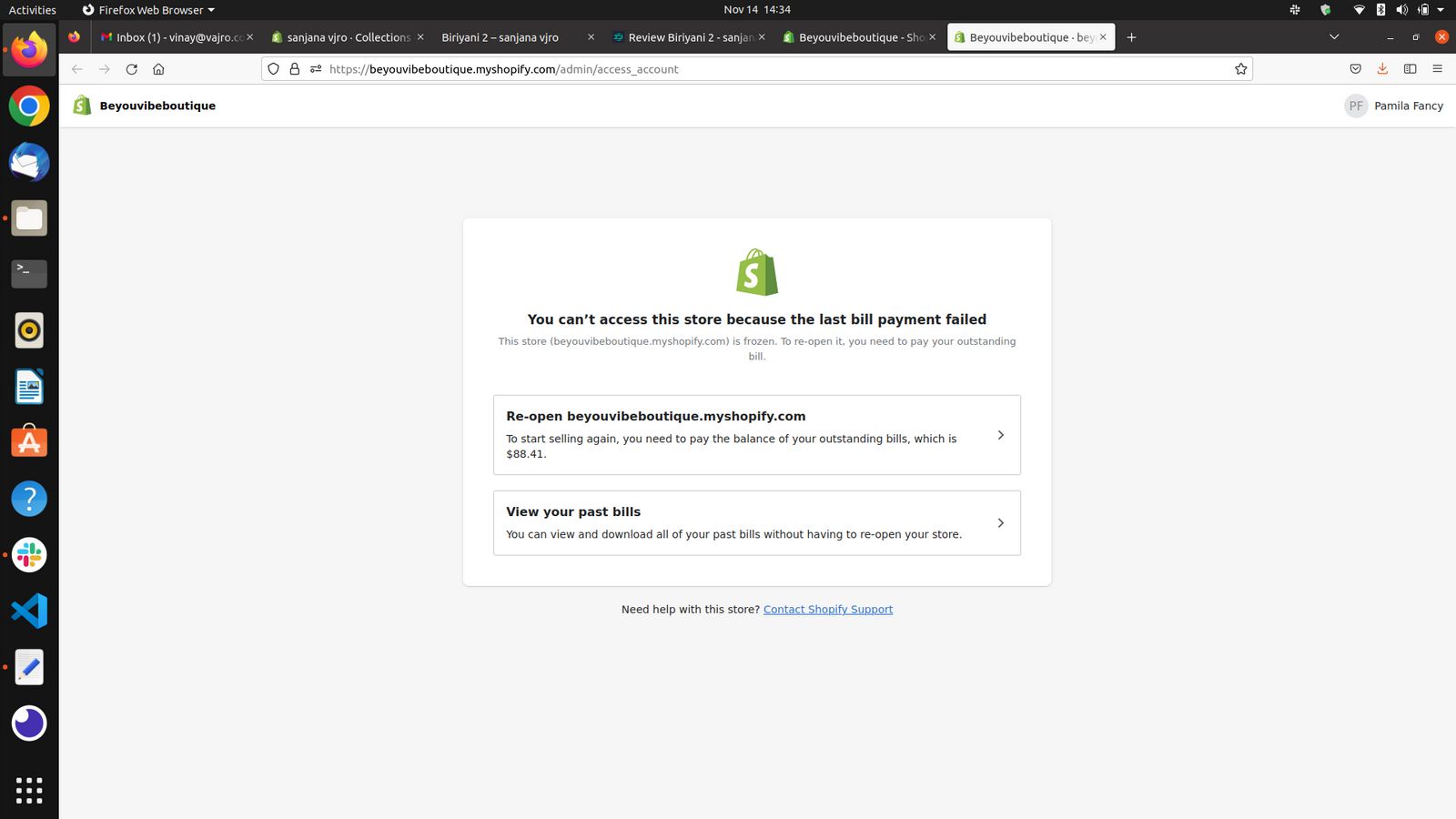Open Firefox application hamburger menu
This screenshot has width=1456, height=819.
[1437, 69]
